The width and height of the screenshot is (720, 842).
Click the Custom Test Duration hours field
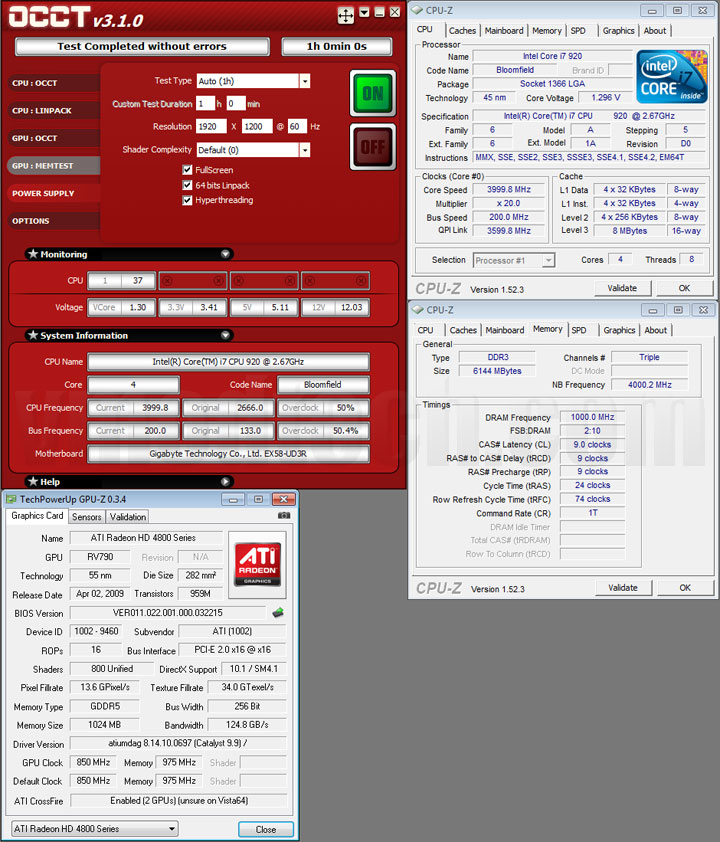[x=205, y=103]
